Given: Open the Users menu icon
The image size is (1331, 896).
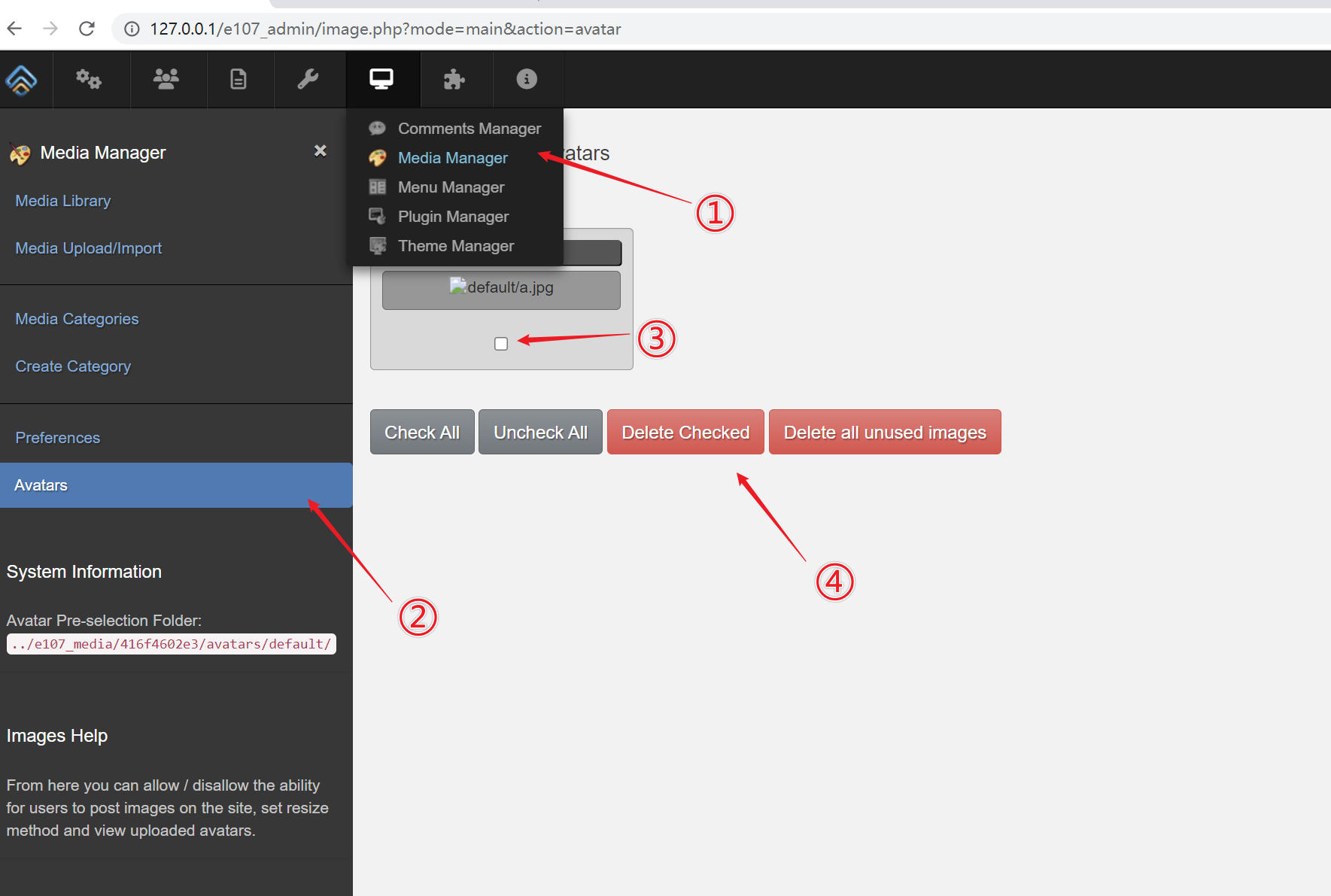Looking at the screenshot, I should [x=166, y=79].
